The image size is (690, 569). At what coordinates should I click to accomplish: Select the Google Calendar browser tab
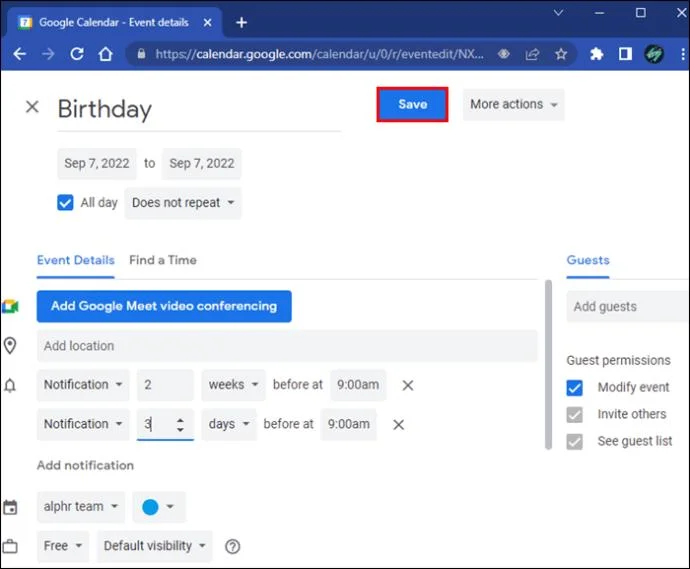pos(114,22)
